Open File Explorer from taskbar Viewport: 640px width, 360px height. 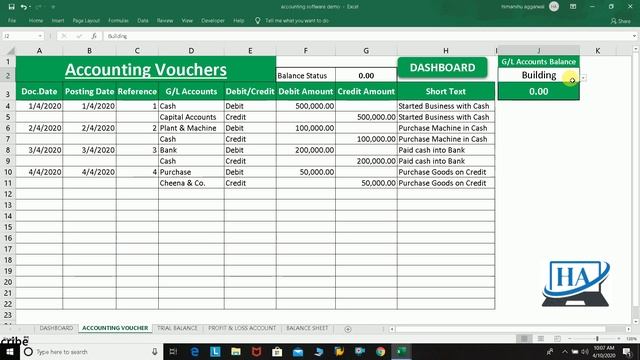coord(236,351)
